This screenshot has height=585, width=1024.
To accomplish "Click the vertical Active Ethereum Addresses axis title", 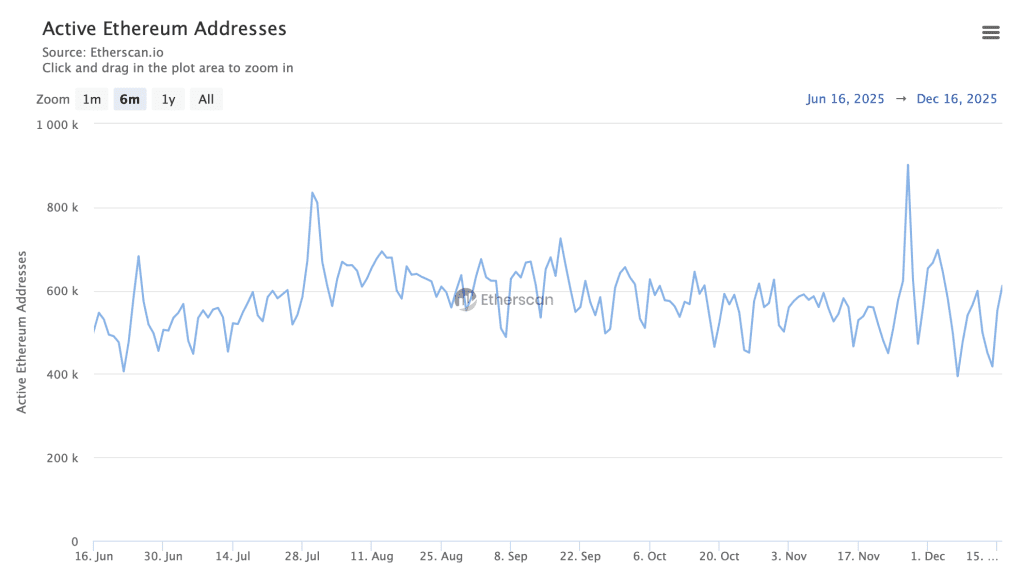I will point(22,333).
